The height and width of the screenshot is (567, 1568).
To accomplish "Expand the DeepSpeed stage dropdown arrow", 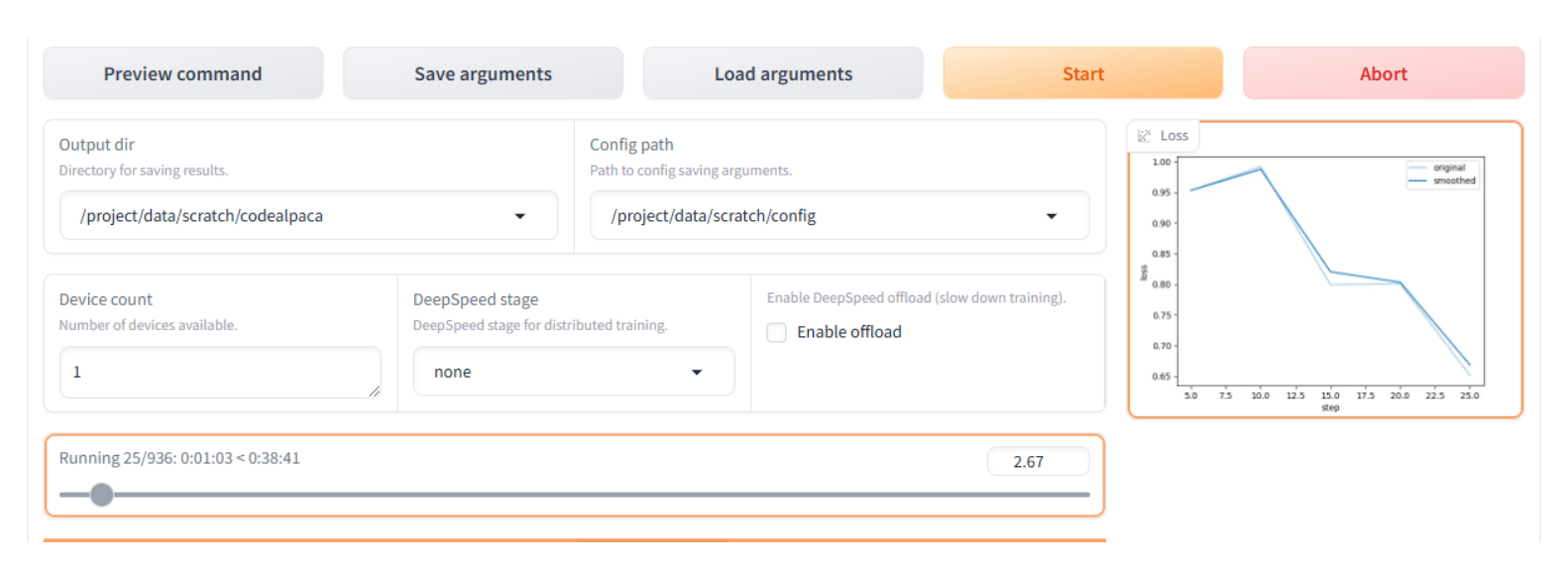I will [x=697, y=373].
